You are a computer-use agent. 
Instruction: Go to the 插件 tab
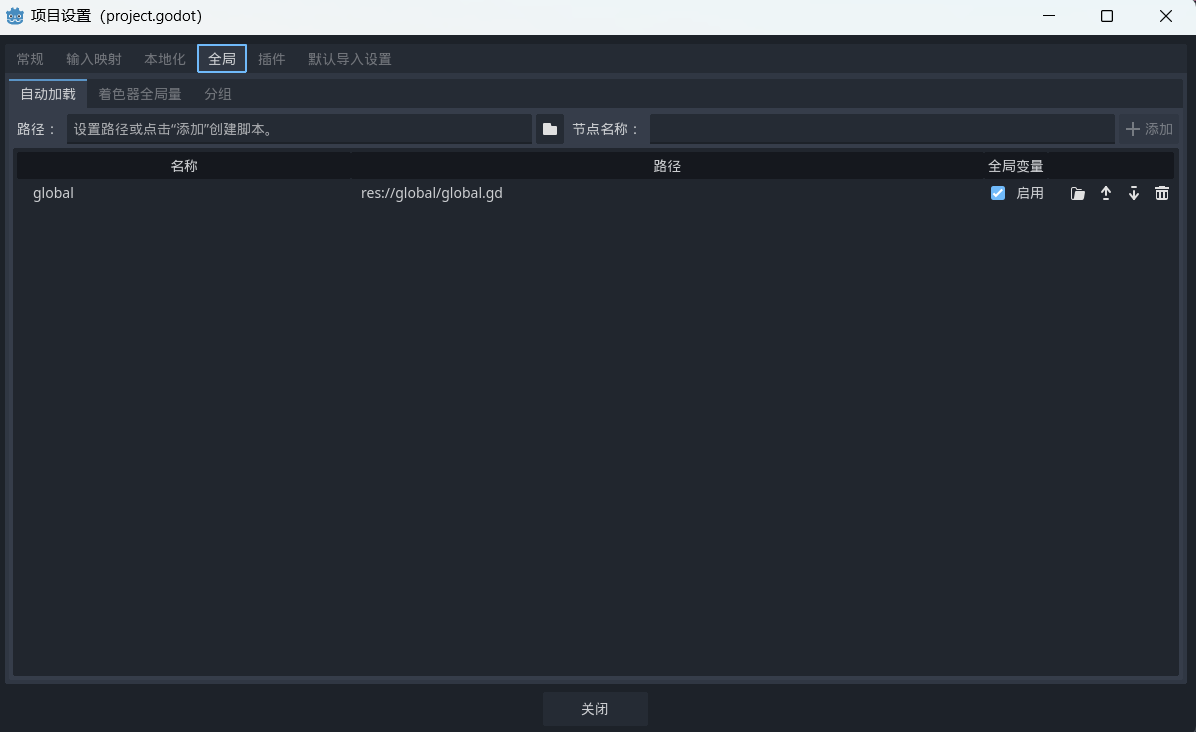point(272,59)
